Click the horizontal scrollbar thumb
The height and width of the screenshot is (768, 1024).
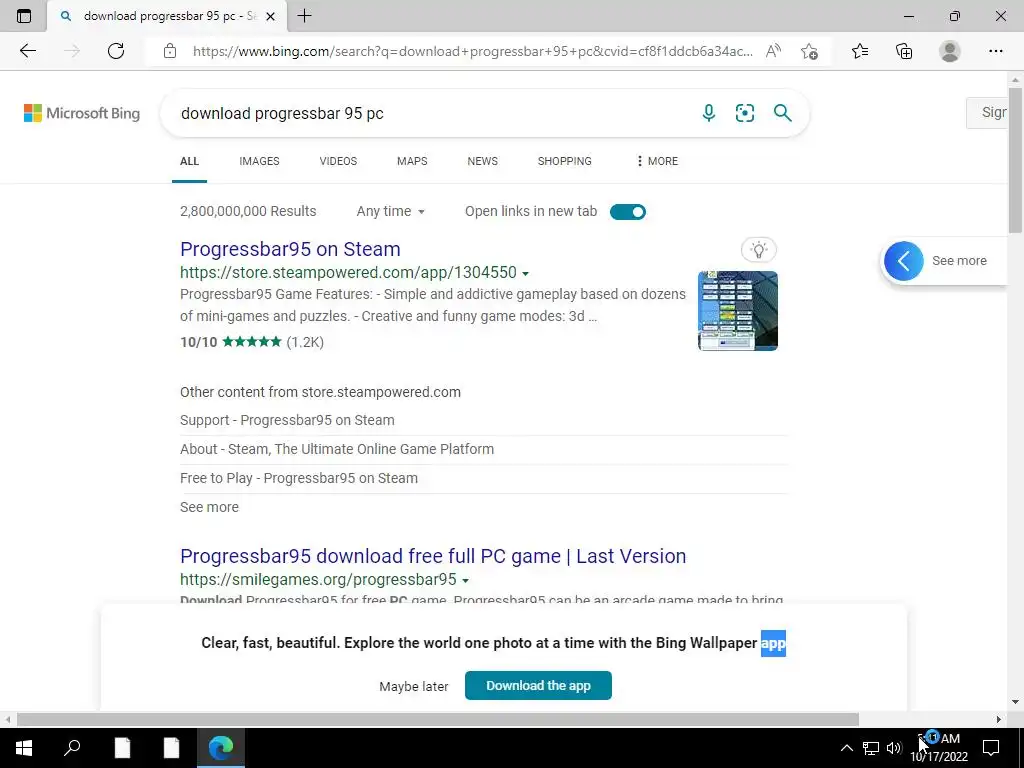coord(438,719)
